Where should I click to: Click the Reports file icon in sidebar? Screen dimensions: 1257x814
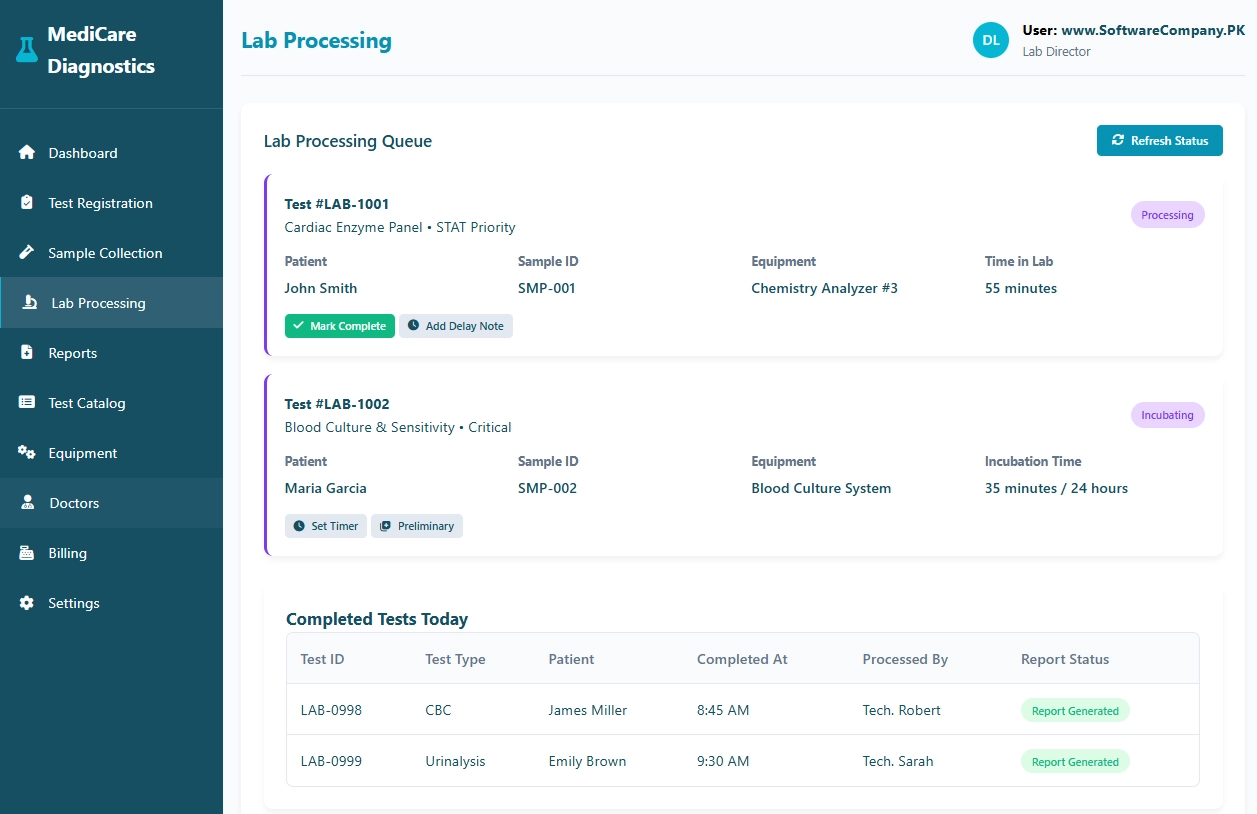(27, 353)
